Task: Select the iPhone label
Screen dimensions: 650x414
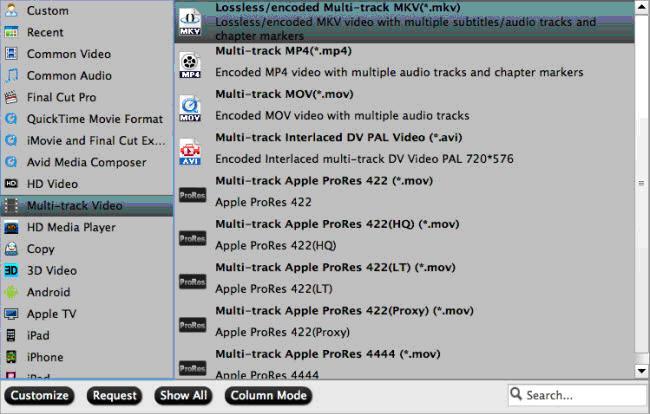Action: (45, 357)
